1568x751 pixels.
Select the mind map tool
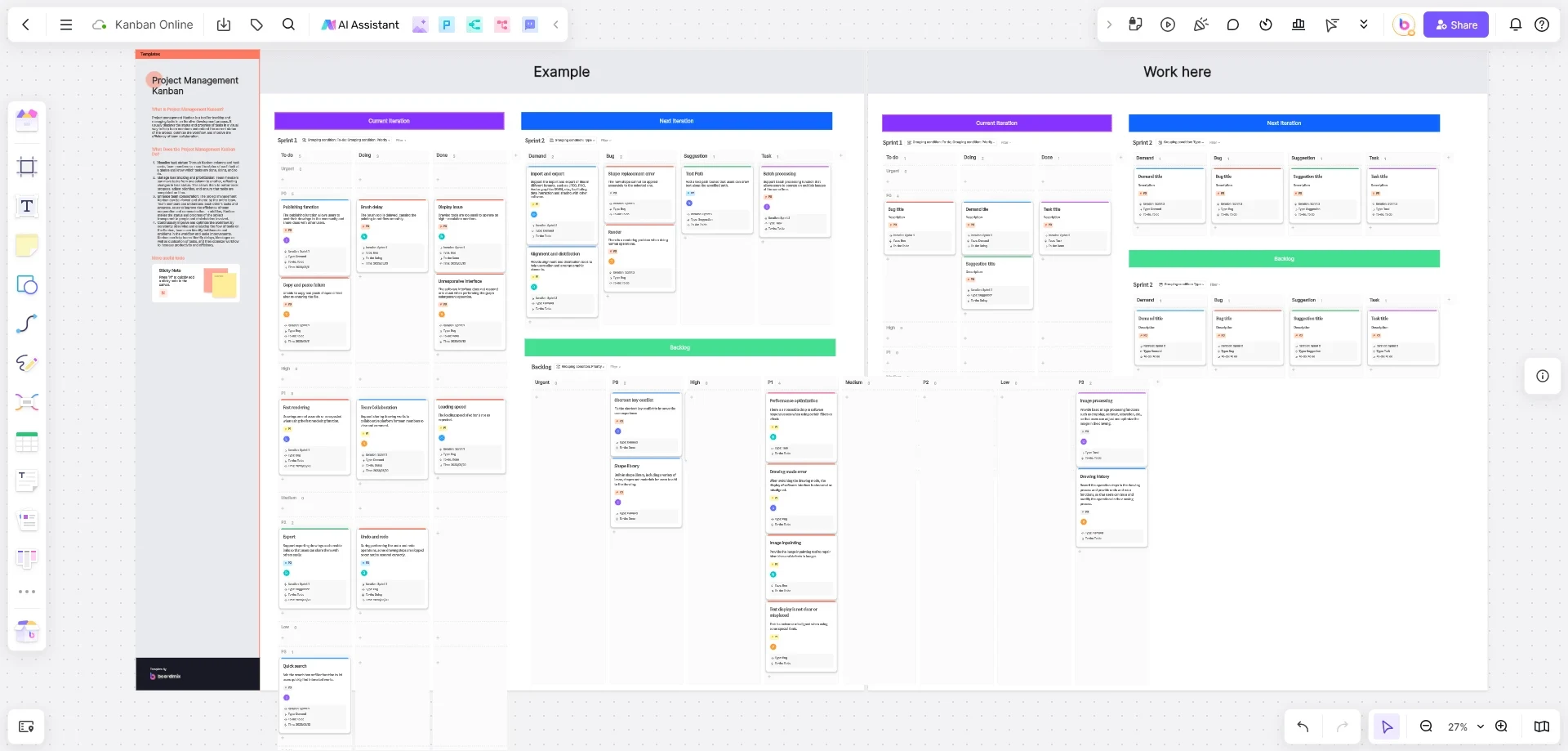tap(27, 402)
